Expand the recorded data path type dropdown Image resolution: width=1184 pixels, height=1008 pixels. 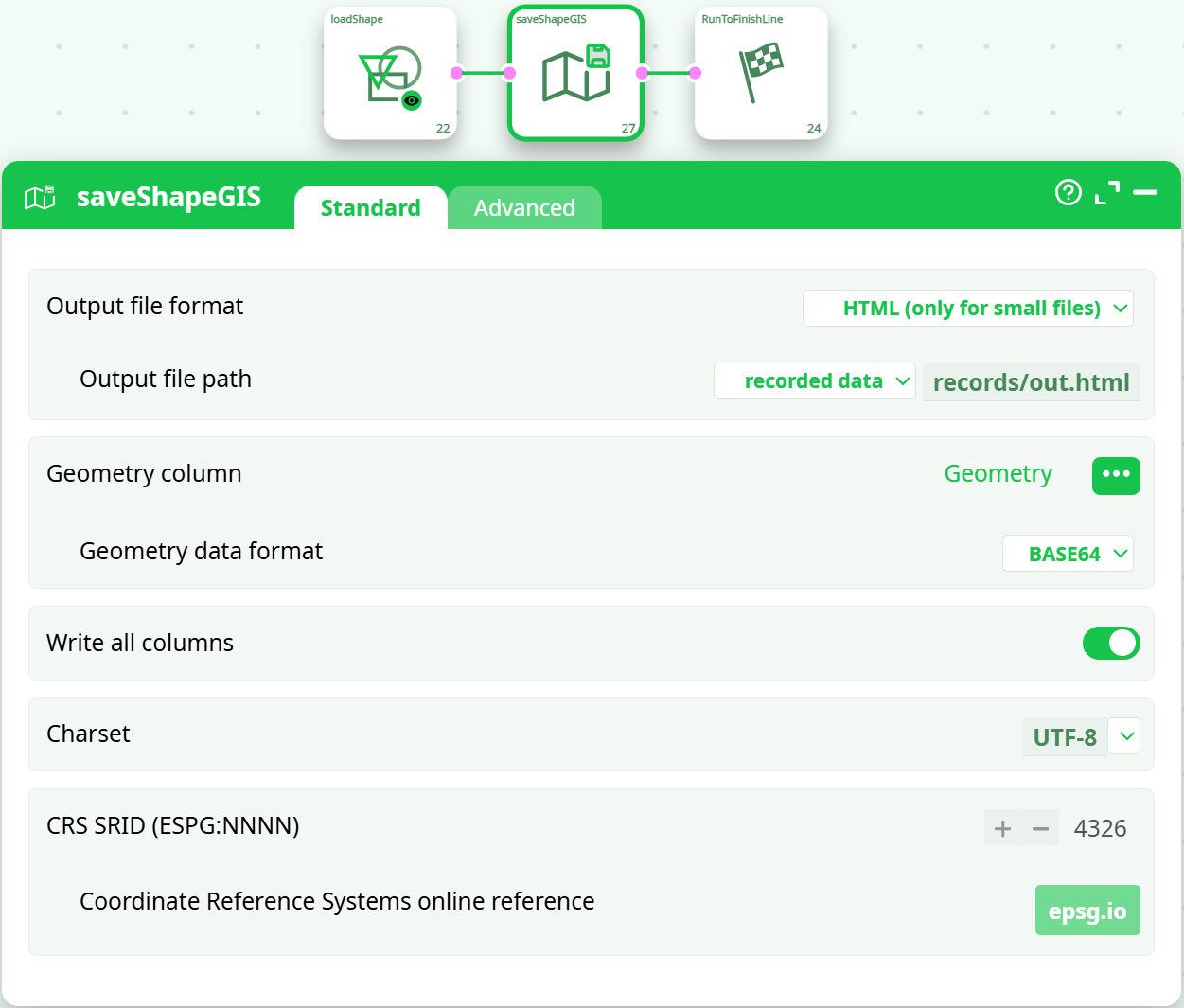(814, 381)
